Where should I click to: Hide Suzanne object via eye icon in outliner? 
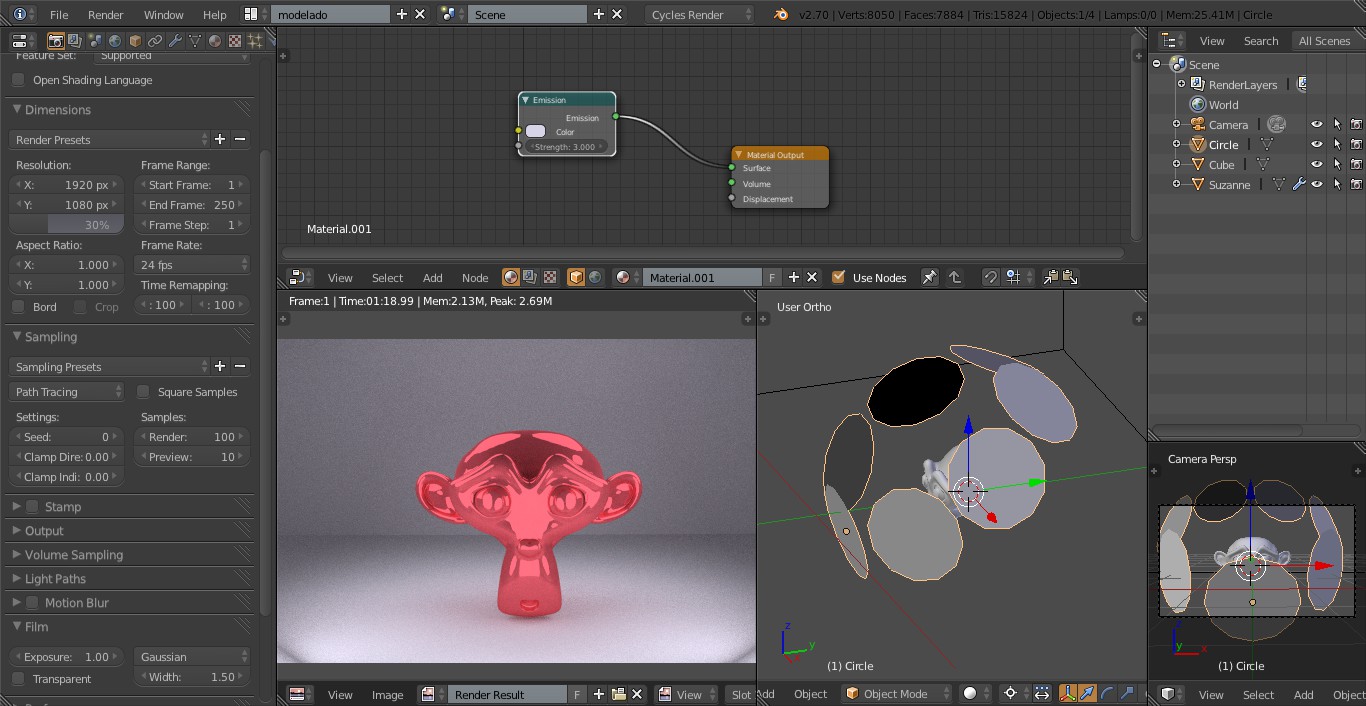tap(1317, 184)
